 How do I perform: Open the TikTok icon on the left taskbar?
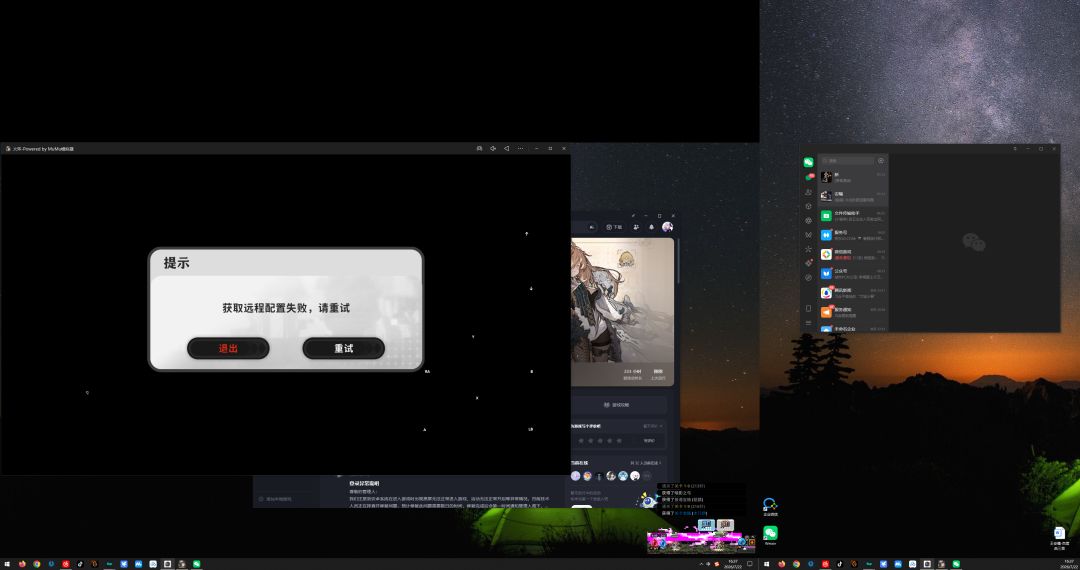point(80,564)
